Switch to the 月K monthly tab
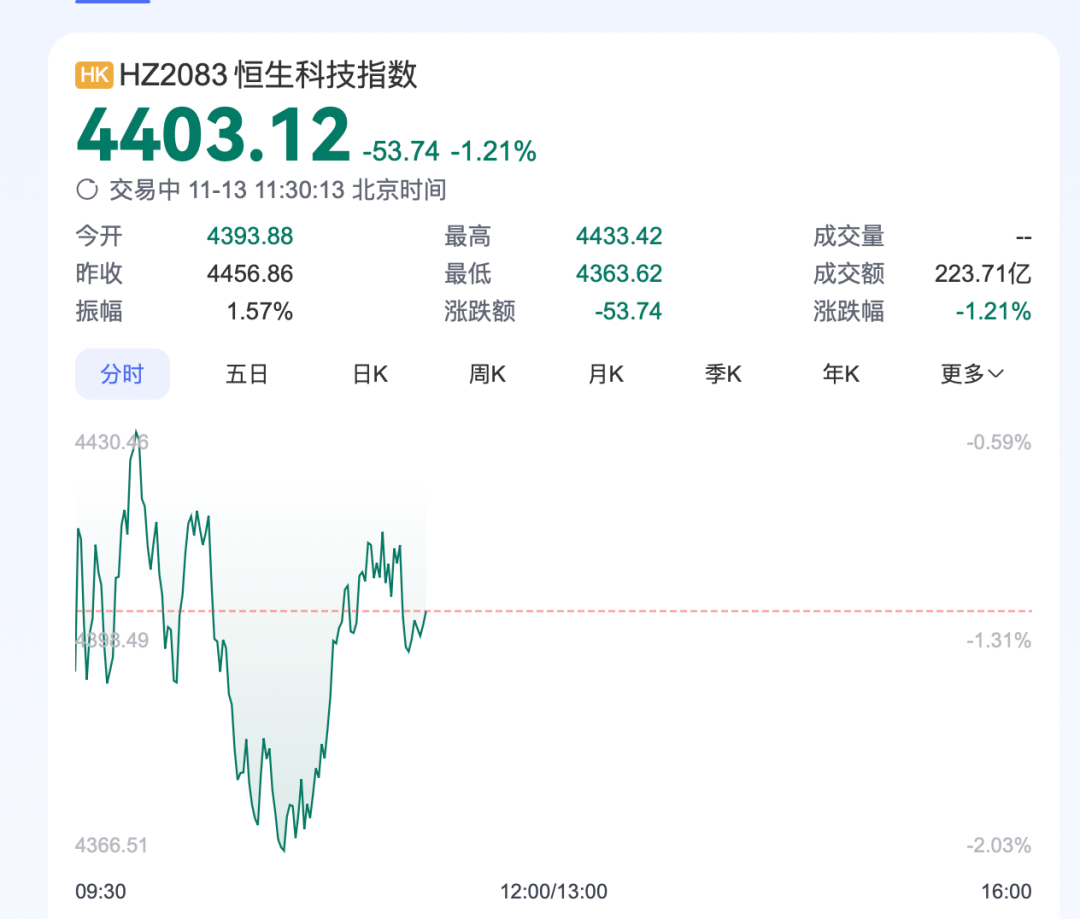This screenshot has height=919, width=1080. tap(605, 374)
